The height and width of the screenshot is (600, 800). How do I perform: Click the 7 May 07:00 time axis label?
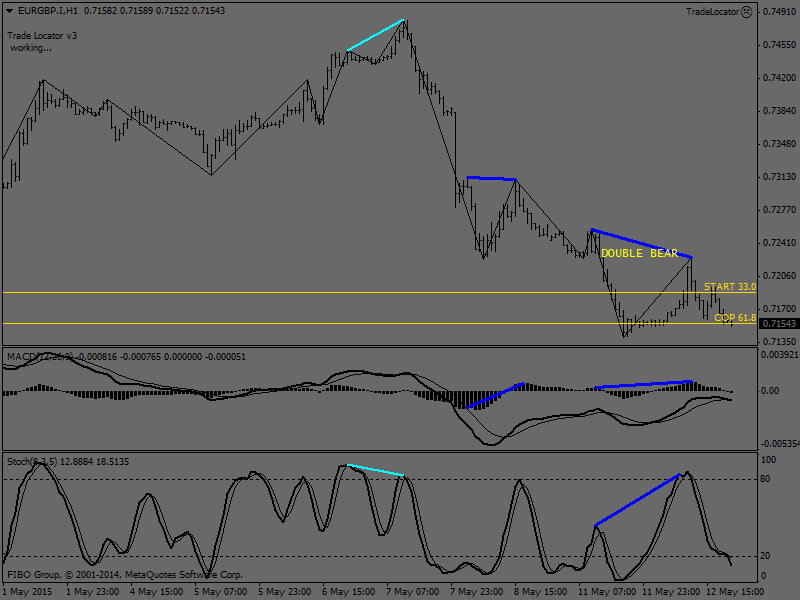coord(412,591)
